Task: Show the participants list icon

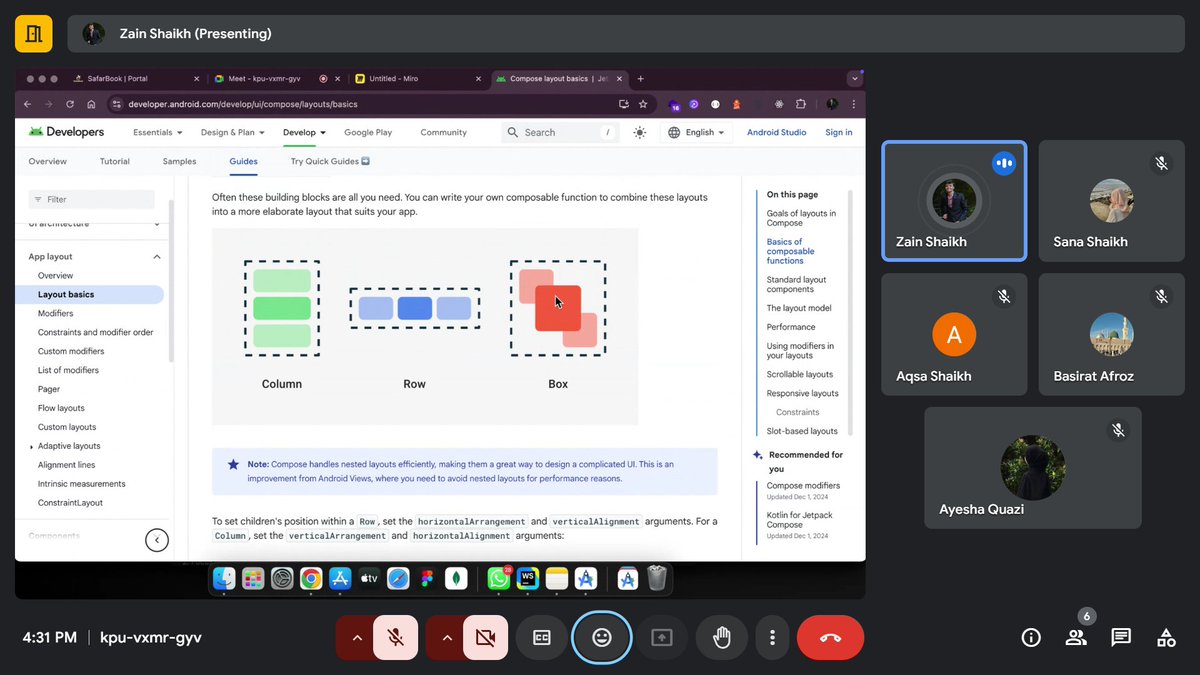Action: [x=1076, y=637]
